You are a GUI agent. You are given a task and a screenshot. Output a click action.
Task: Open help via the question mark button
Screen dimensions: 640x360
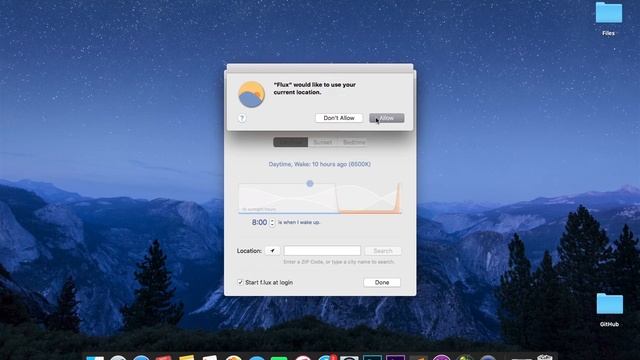click(x=242, y=118)
